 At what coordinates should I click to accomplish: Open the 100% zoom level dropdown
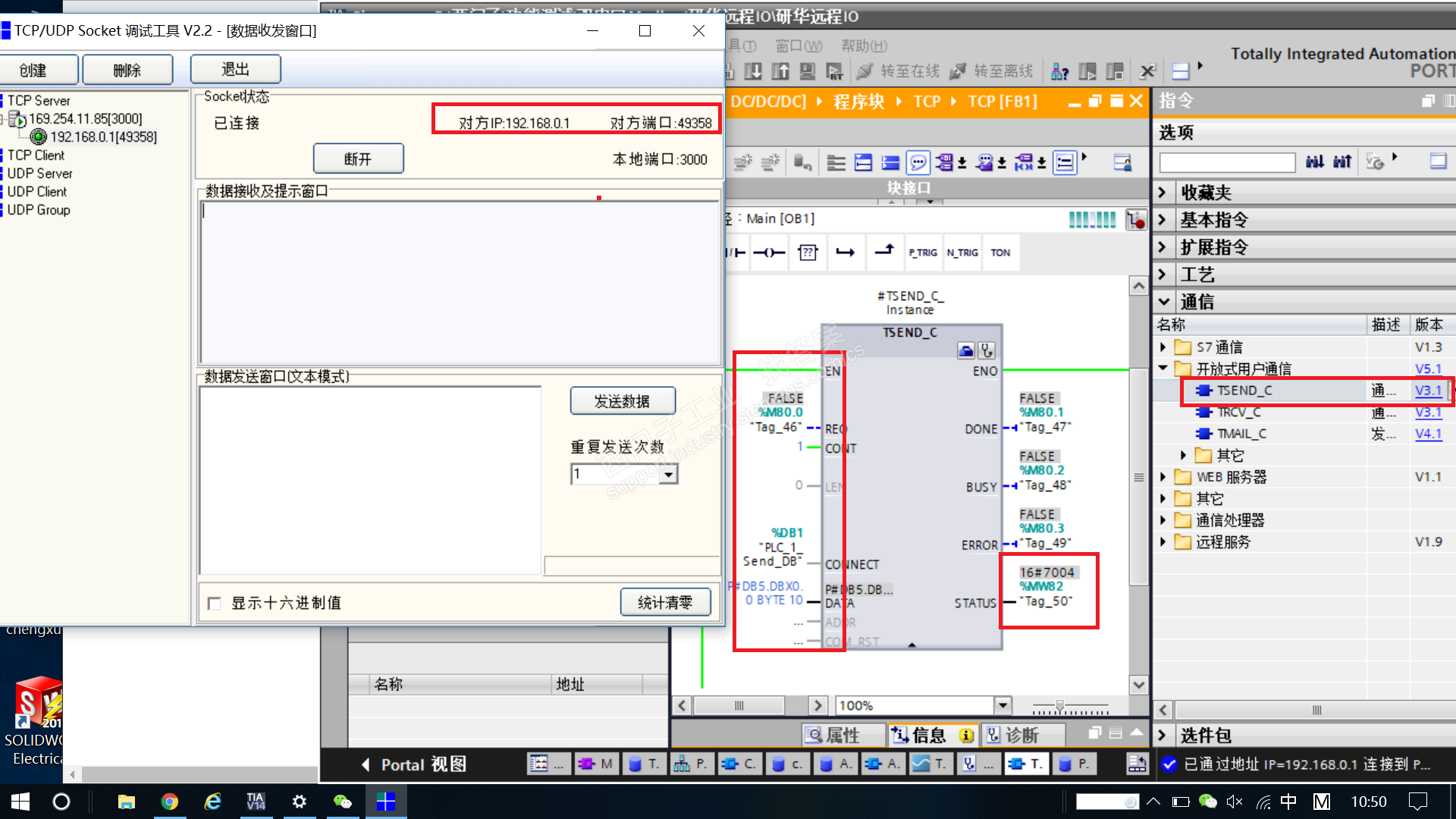(x=1003, y=705)
